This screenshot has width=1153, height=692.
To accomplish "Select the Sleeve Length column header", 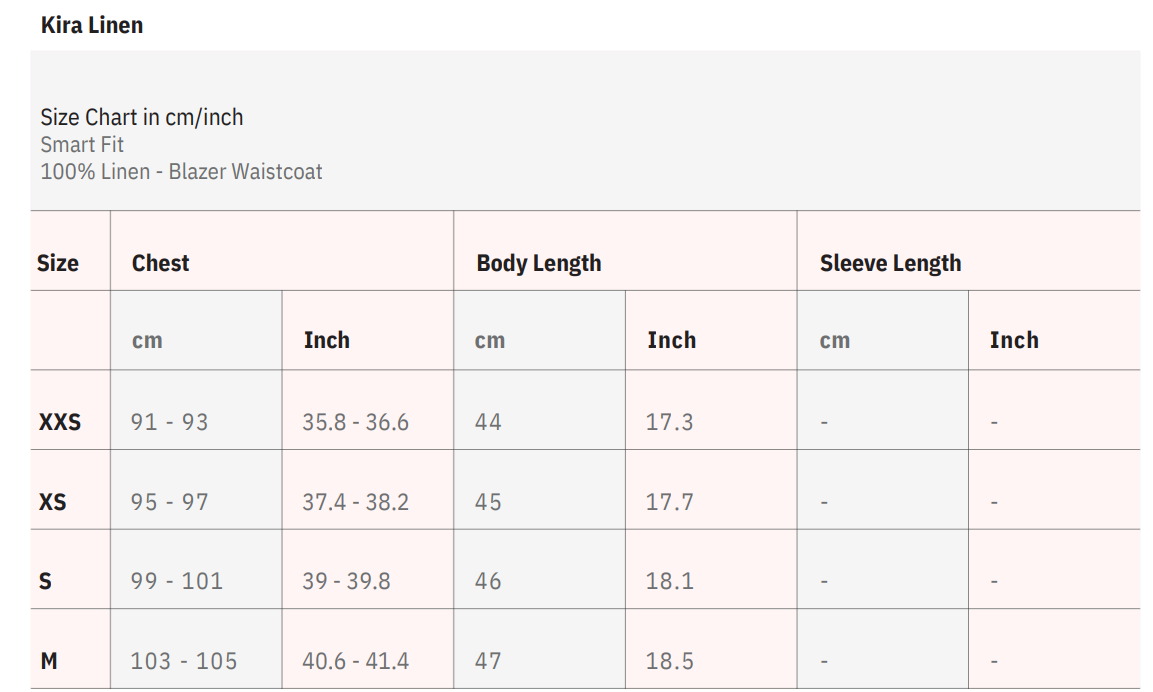I will pos(890,264).
